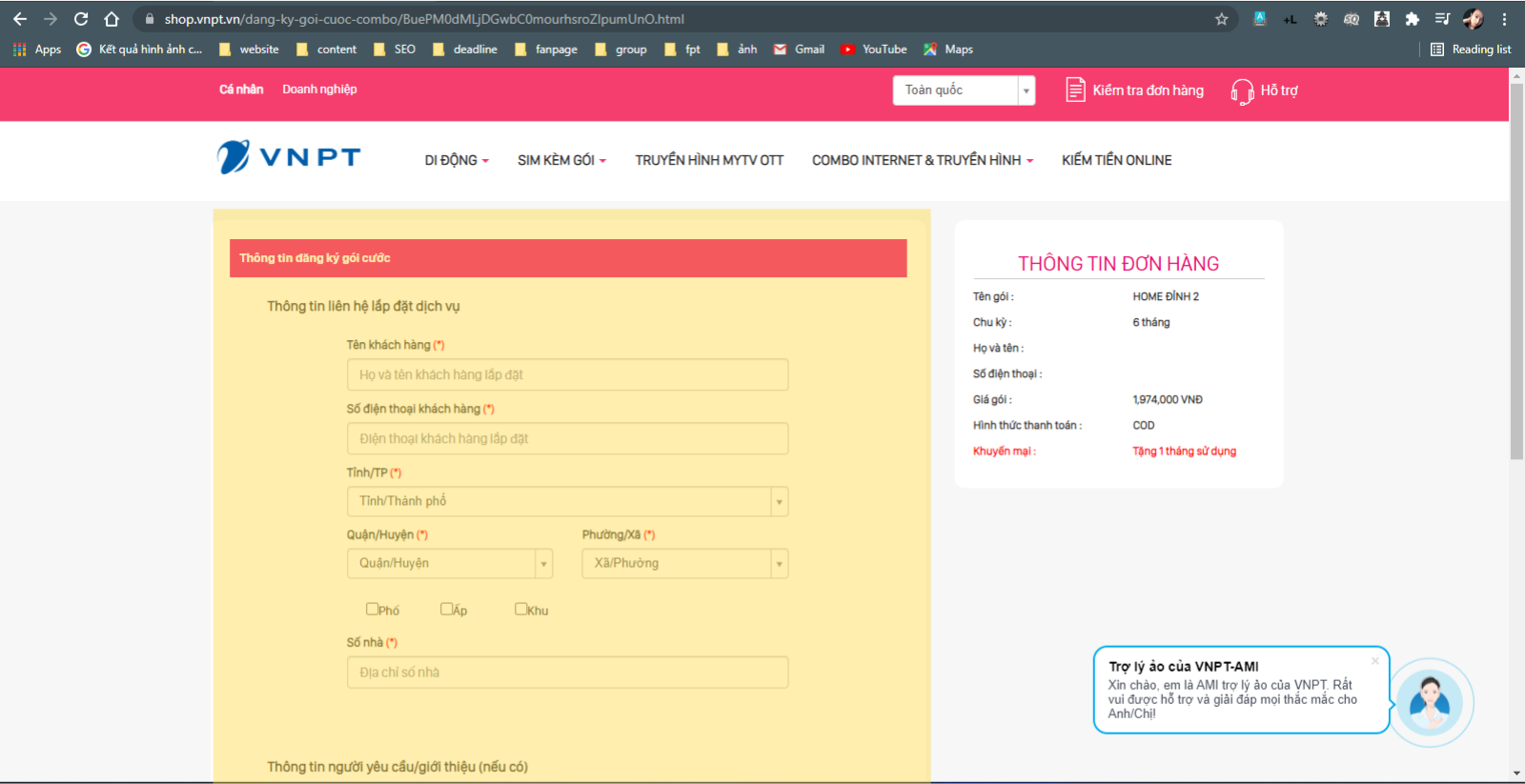1525x784 pixels.
Task: Open the Extensions puzzle menu
Action: tap(1413, 19)
